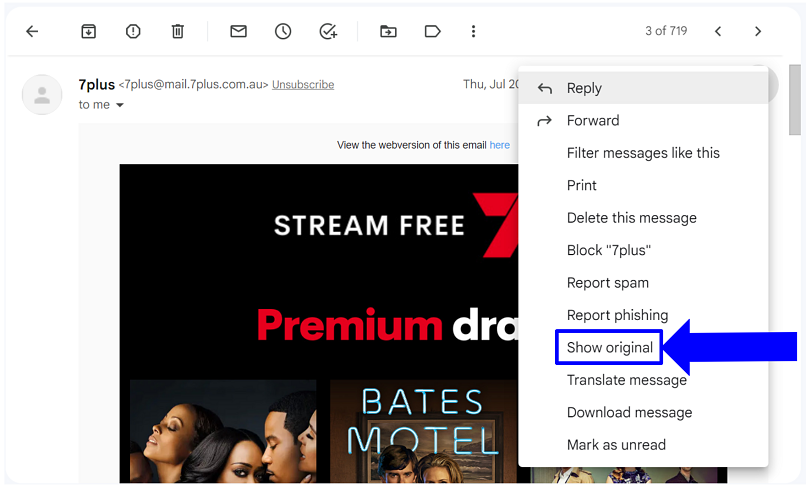Click the sender name 7plus
The height and width of the screenshot is (486, 806).
[97, 84]
